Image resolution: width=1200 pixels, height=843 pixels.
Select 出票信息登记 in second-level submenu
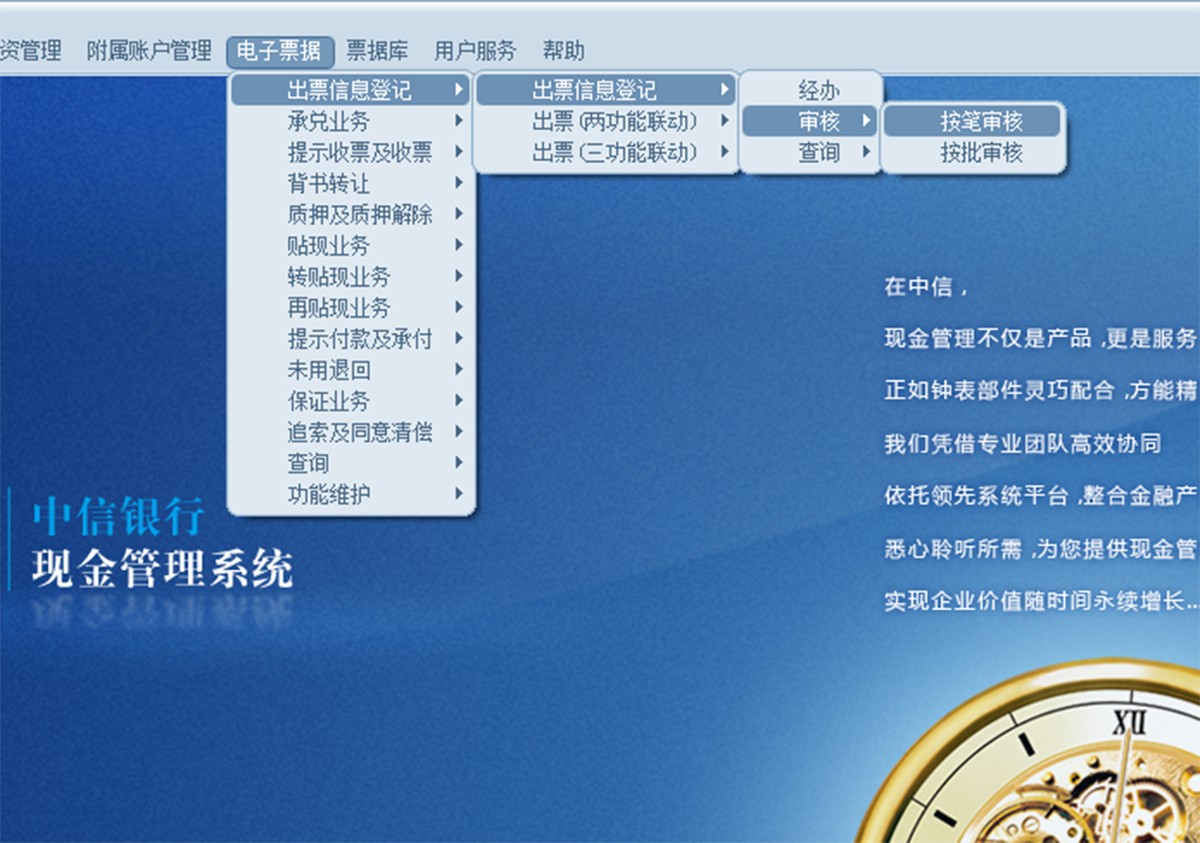pos(606,90)
